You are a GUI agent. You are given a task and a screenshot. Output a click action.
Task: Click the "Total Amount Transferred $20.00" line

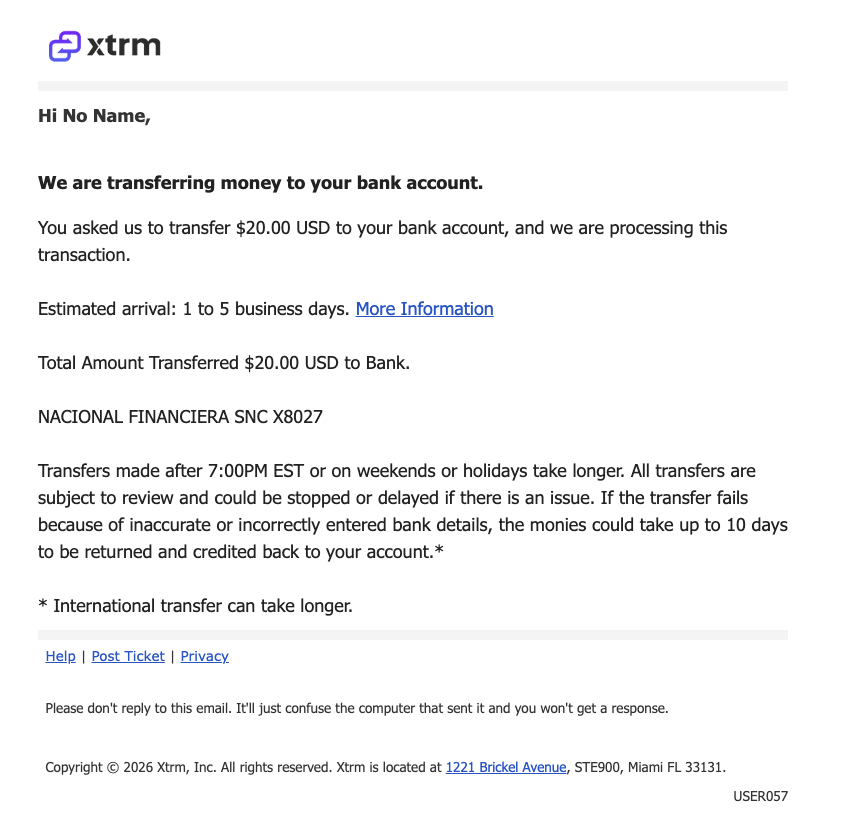coord(224,363)
